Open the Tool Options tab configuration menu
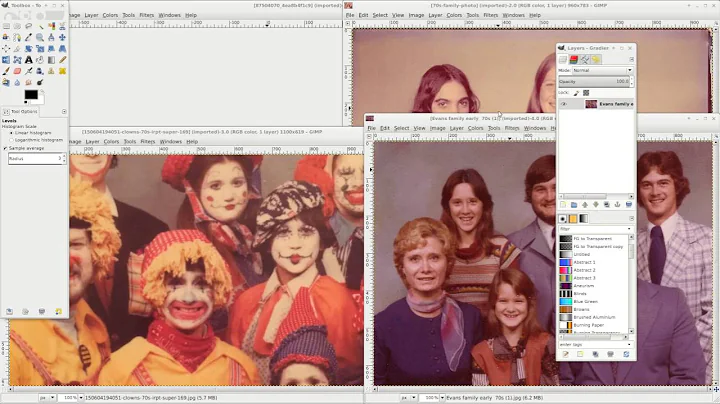This screenshot has height=404, width=720. pyautogui.click(x=64, y=112)
